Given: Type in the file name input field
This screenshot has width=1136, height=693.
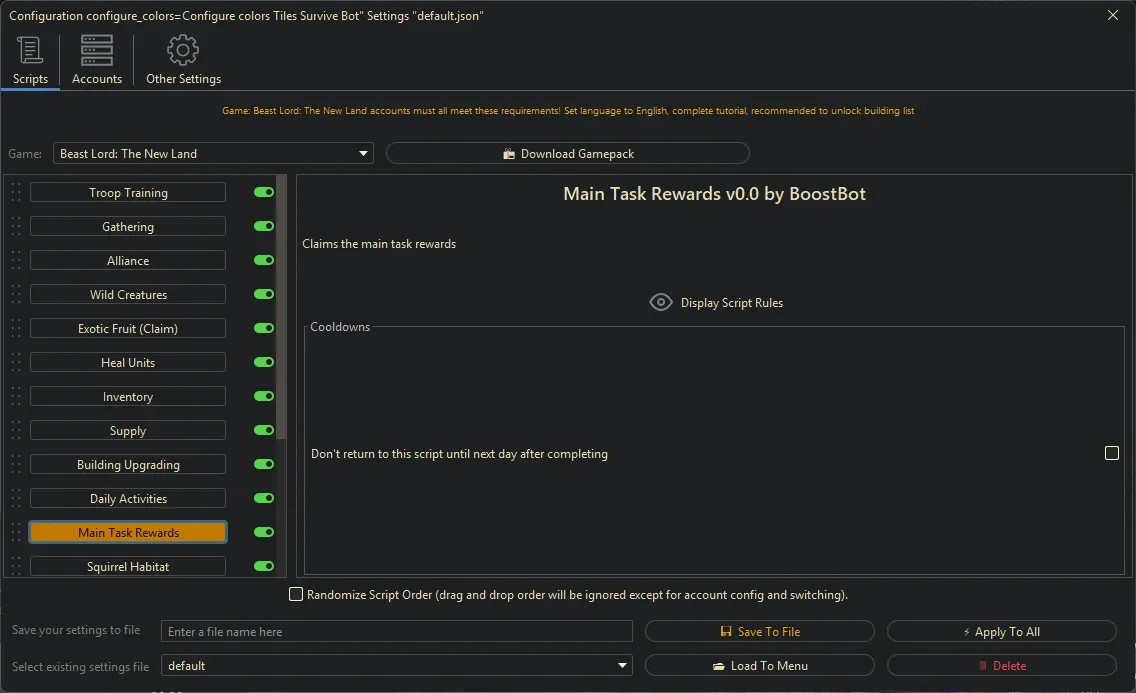Looking at the screenshot, I should (x=396, y=631).
